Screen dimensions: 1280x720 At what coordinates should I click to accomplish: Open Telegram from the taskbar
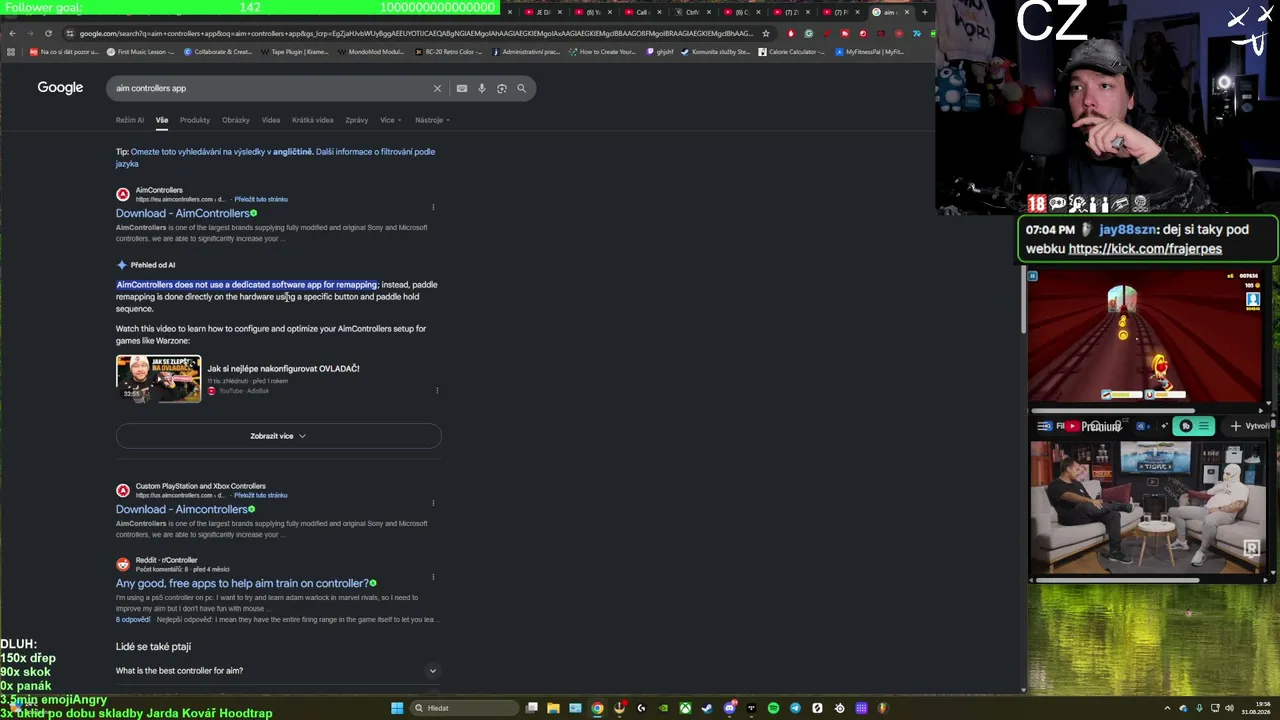coord(795,708)
